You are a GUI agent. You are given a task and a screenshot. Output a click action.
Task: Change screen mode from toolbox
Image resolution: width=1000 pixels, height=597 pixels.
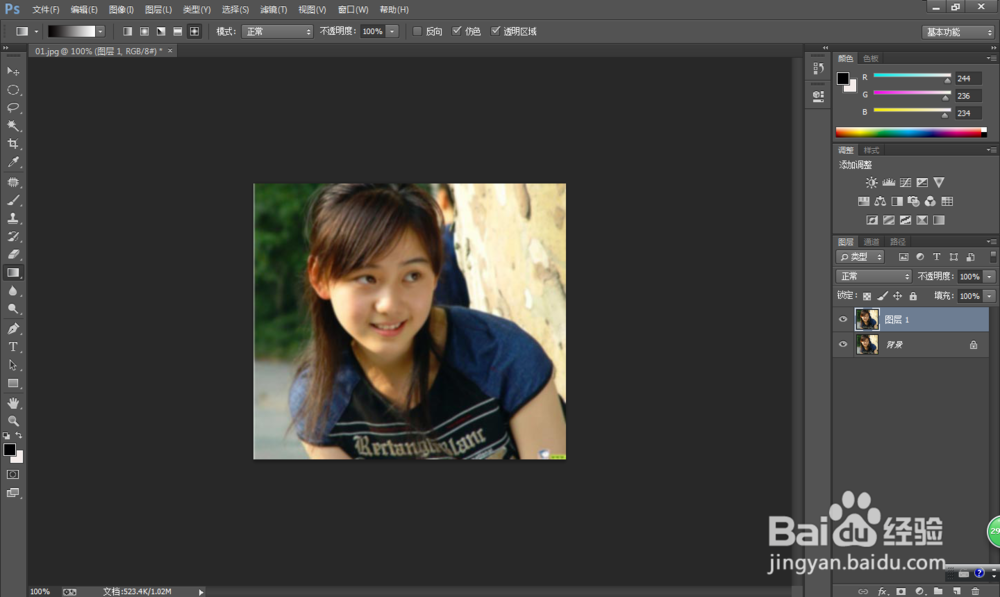click(13, 493)
